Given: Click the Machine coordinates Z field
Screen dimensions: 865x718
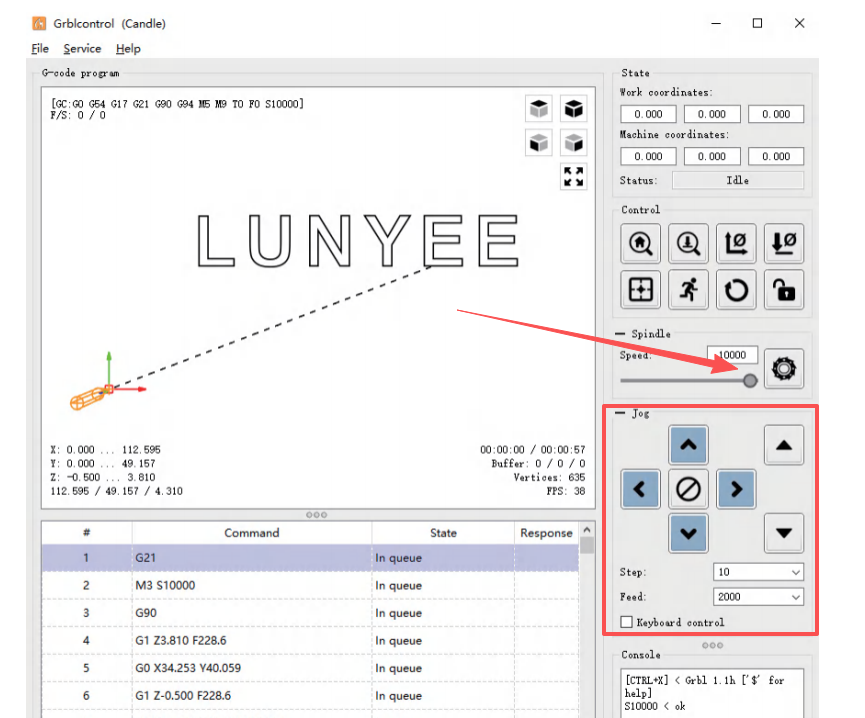Looking at the screenshot, I should pyautogui.click(x=776, y=156).
